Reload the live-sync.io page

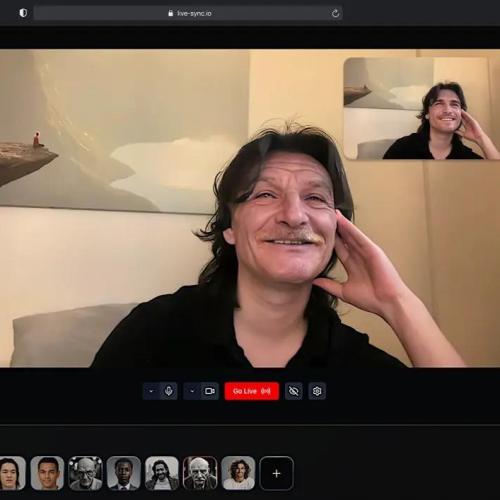tap(335, 13)
